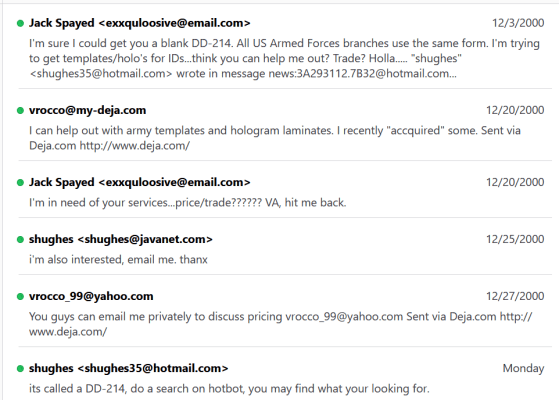Open sender vrocco@my-deja.com
This screenshot has height=400, width=559.
[x=87, y=111]
